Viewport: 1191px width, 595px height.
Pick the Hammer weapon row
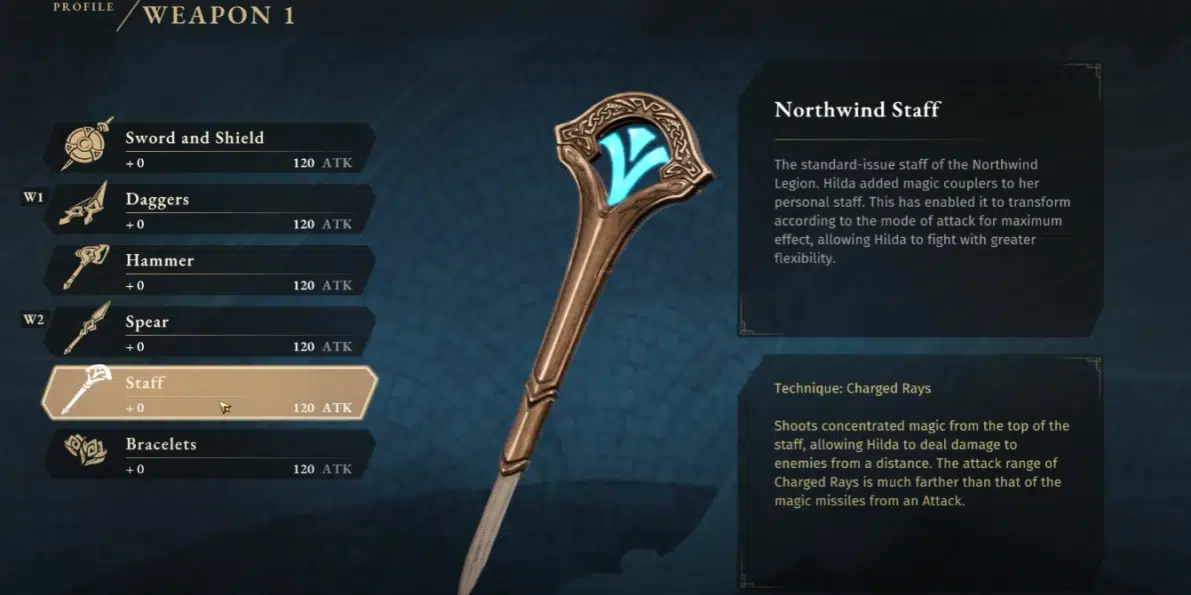point(209,271)
